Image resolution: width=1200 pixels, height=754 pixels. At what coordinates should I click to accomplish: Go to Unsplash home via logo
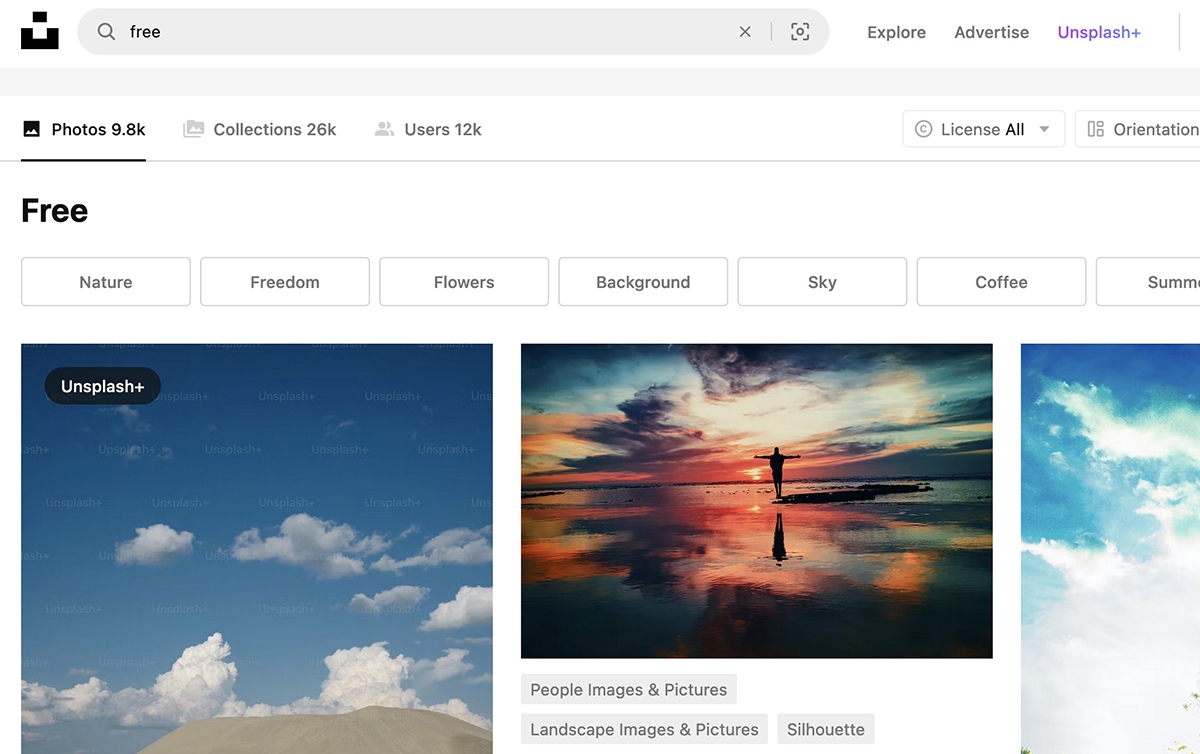coord(40,31)
